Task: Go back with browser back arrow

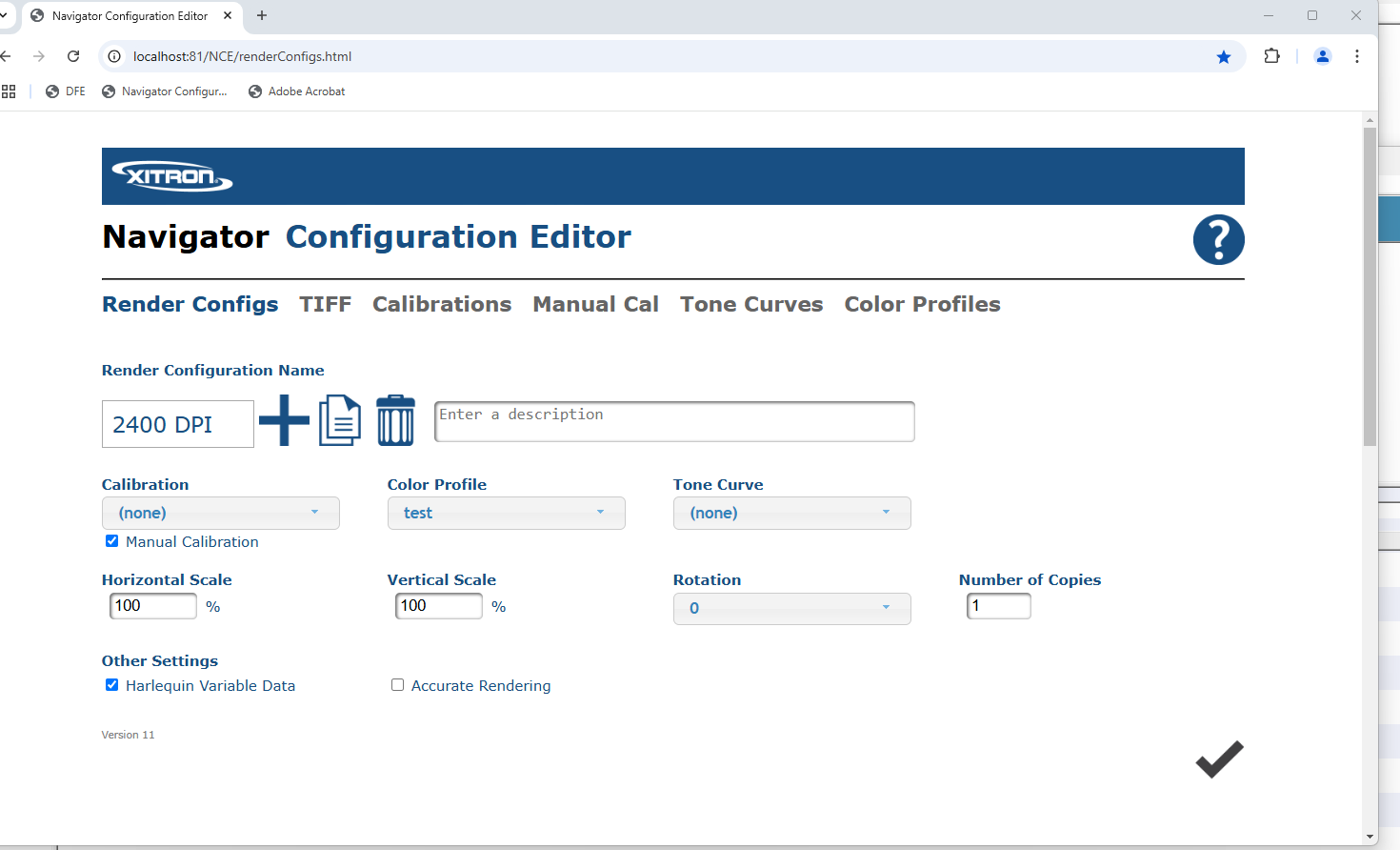Action: (x=5, y=56)
